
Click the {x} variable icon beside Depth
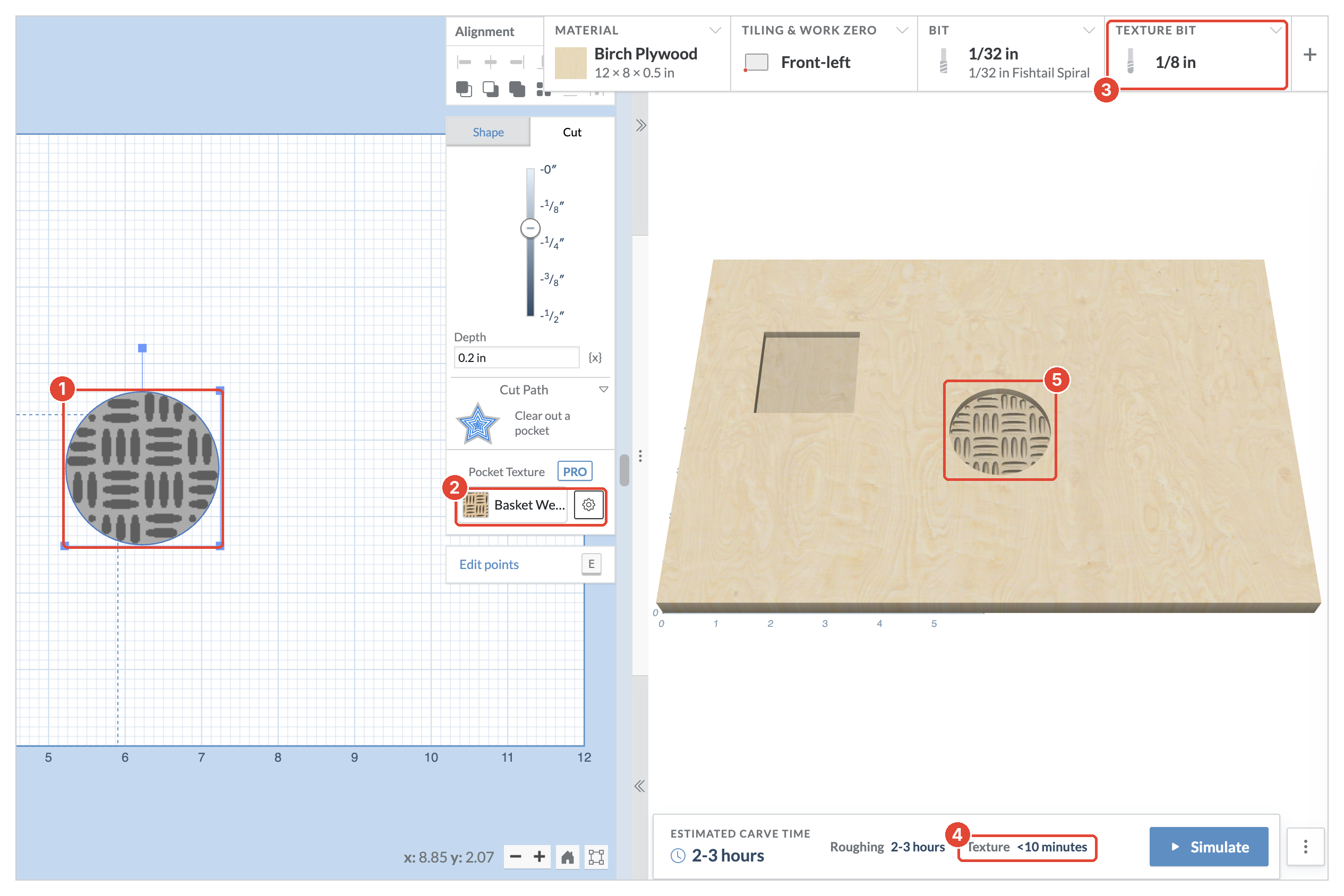pyautogui.click(x=595, y=358)
